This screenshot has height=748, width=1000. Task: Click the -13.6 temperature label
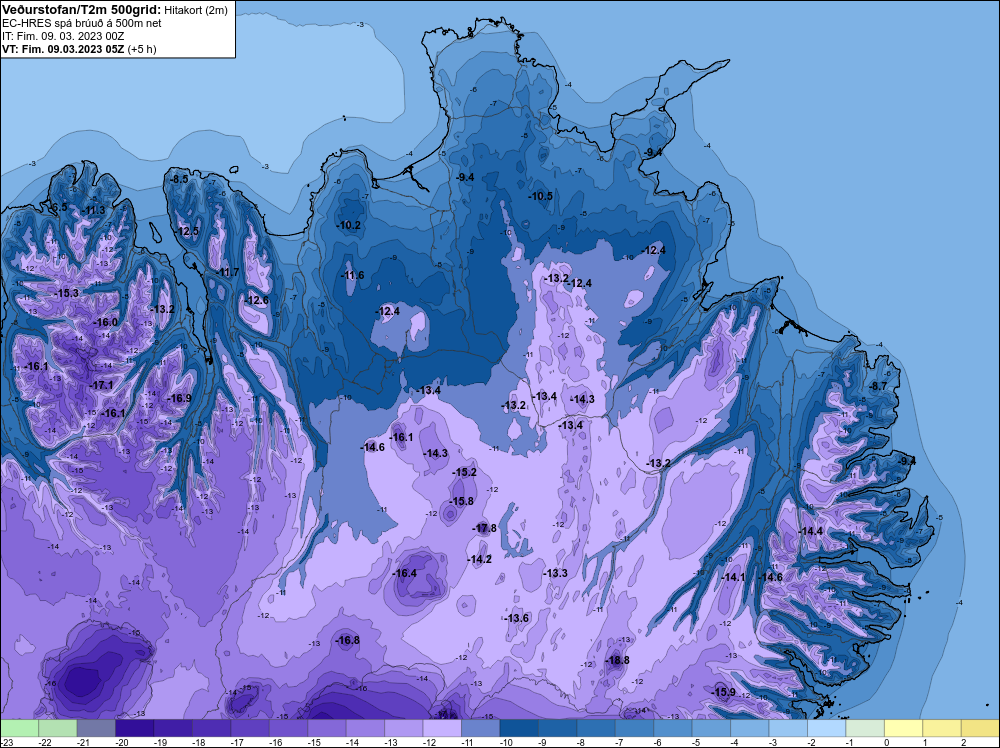click(x=517, y=618)
